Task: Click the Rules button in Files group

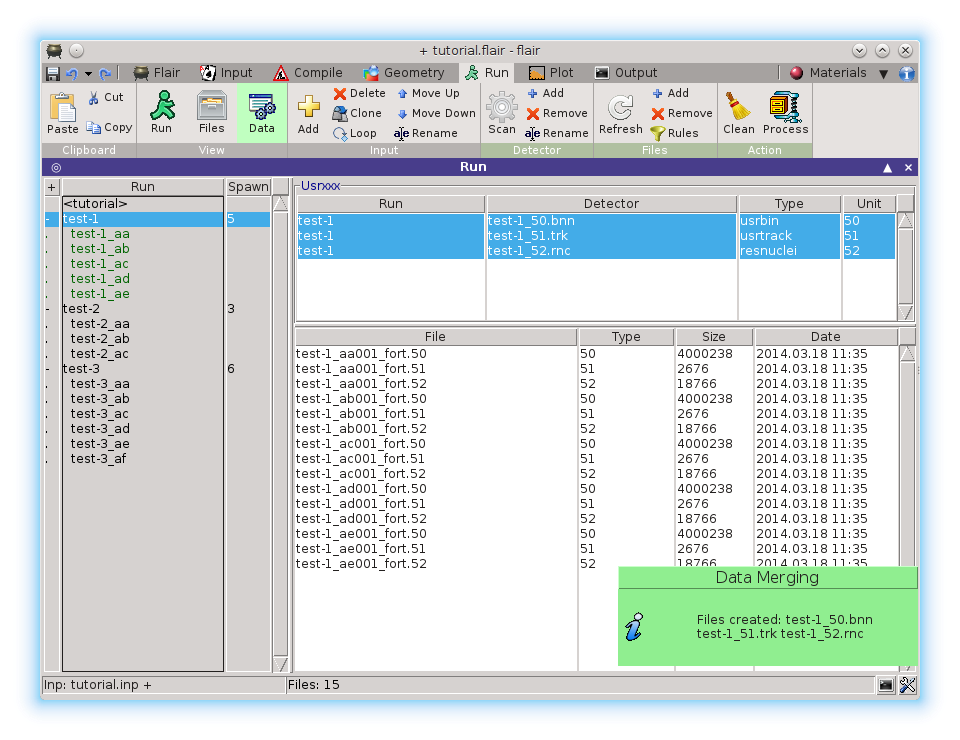Action: pyautogui.click(x=674, y=133)
